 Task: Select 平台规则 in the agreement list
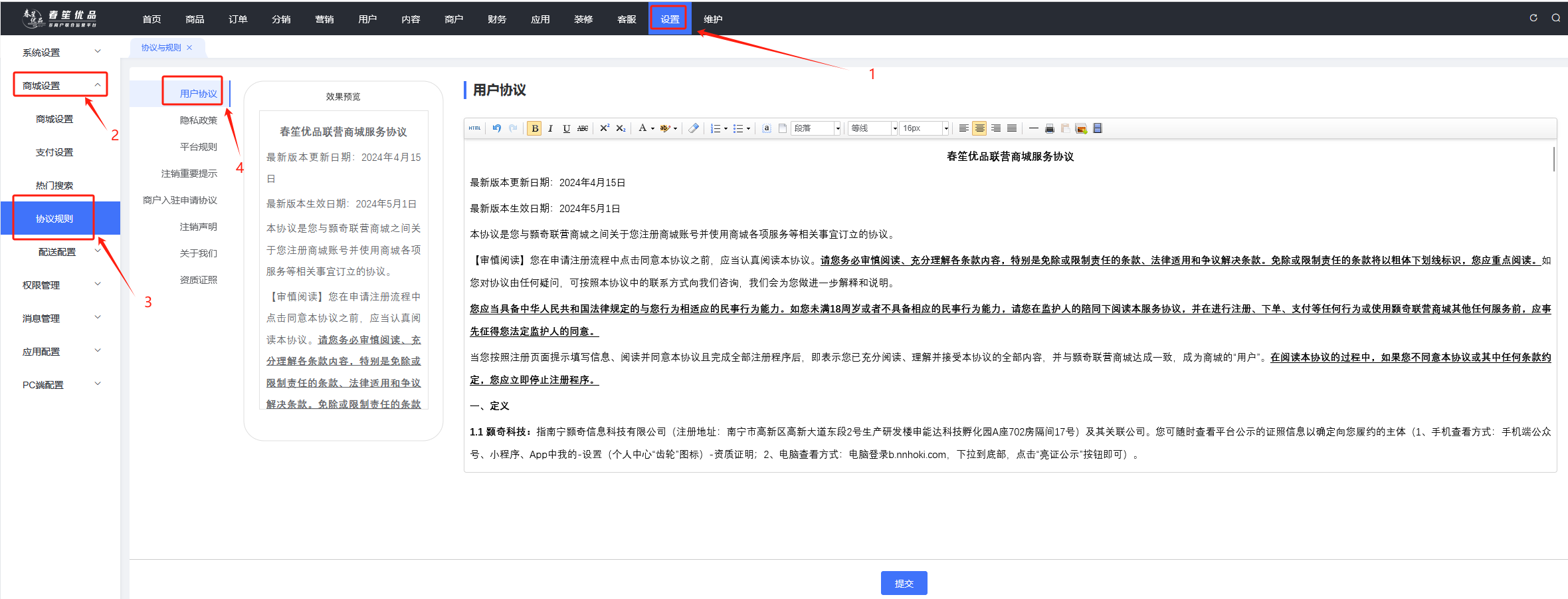198,147
